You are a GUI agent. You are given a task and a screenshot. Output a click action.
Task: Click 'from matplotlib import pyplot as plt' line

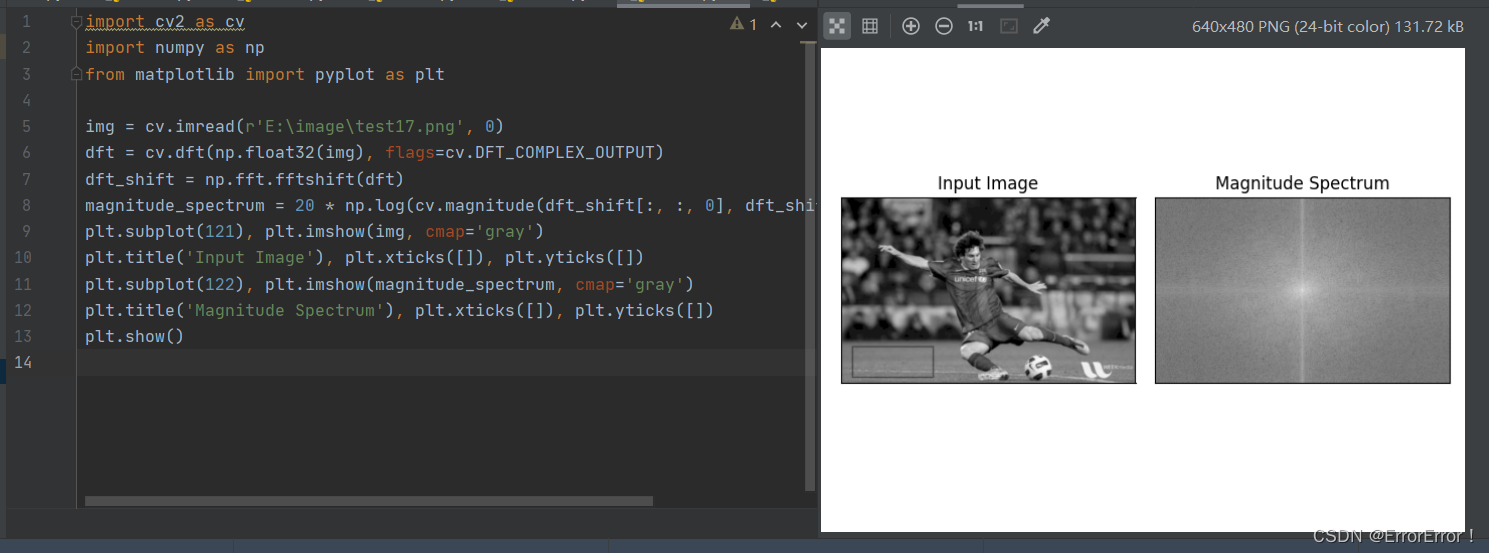pos(265,74)
